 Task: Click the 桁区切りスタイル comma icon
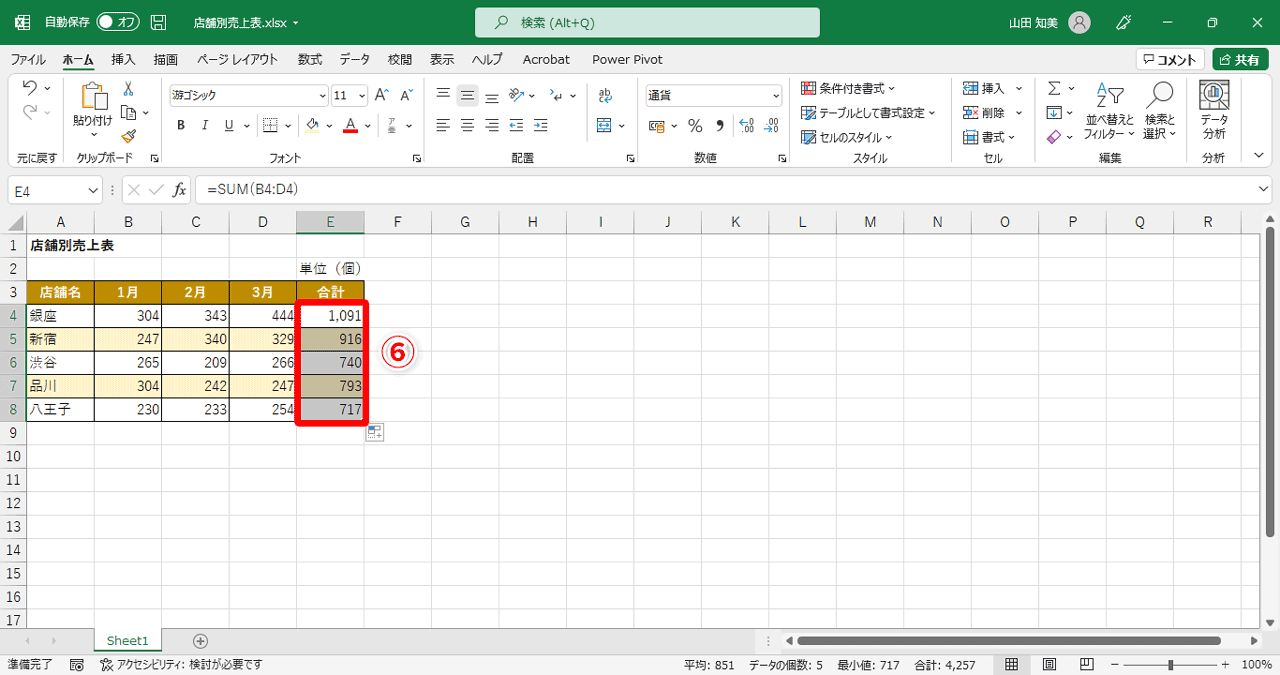719,125
